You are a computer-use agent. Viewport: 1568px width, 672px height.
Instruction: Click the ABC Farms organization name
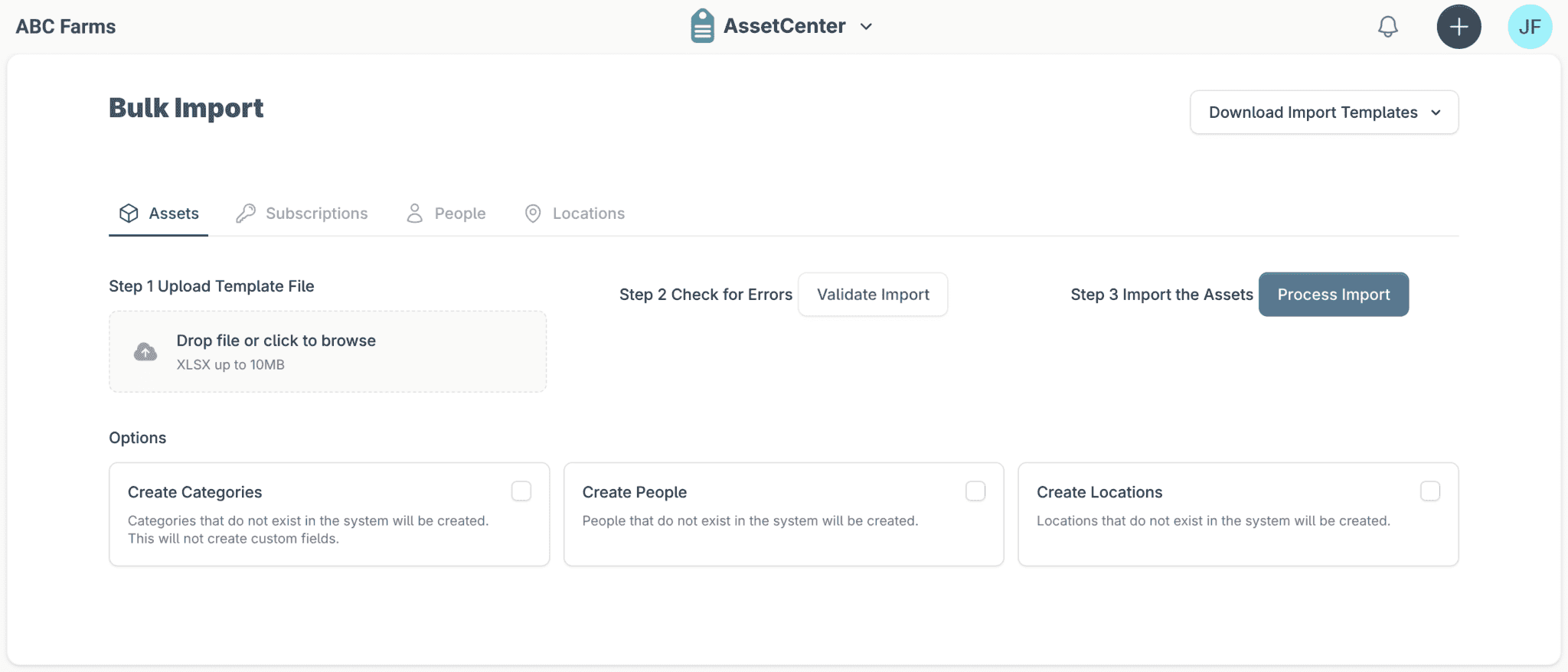click(66, 27)
